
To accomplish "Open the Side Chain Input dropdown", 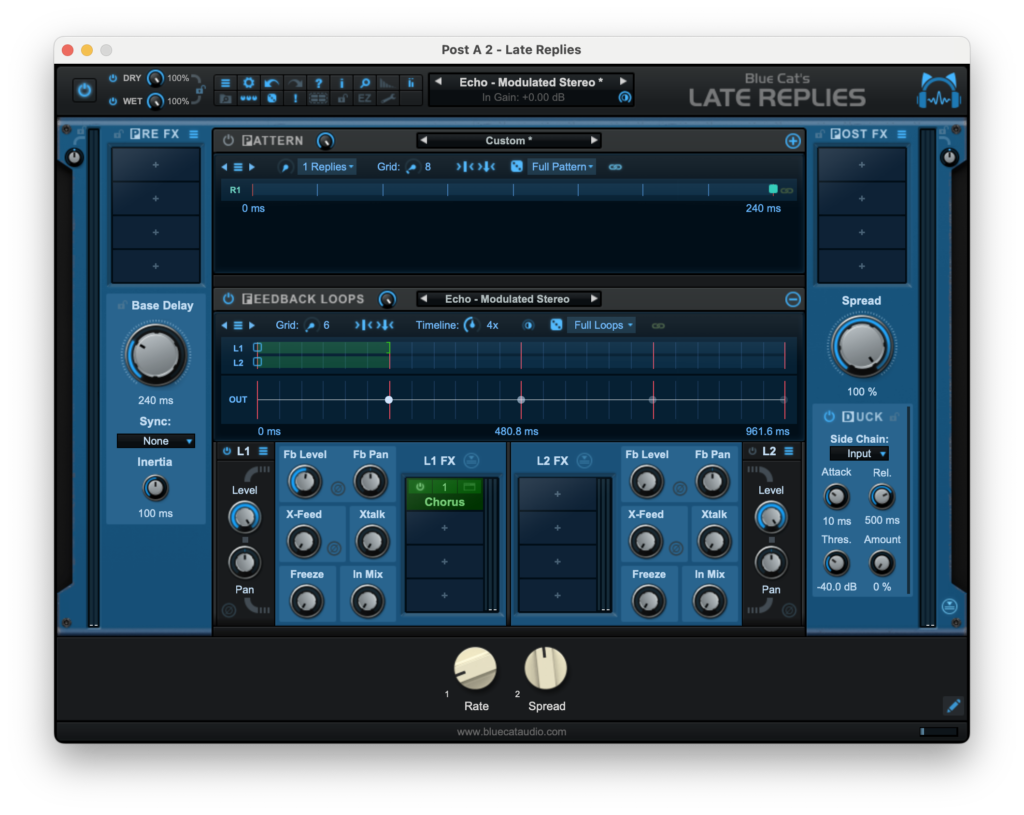I will pyautogui.click(x=859, y=453).
